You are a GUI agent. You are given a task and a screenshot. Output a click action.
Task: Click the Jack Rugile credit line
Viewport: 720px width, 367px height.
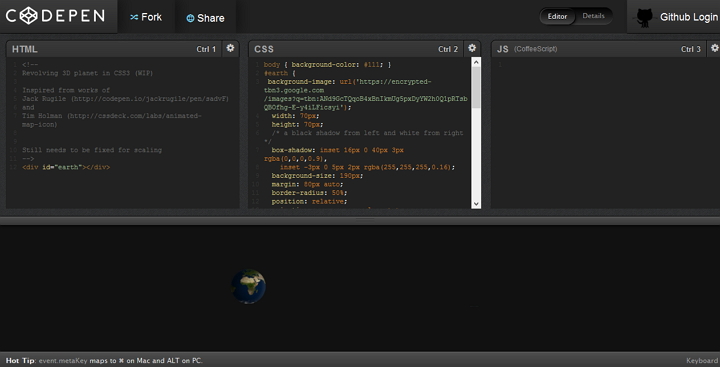point(125,99)
